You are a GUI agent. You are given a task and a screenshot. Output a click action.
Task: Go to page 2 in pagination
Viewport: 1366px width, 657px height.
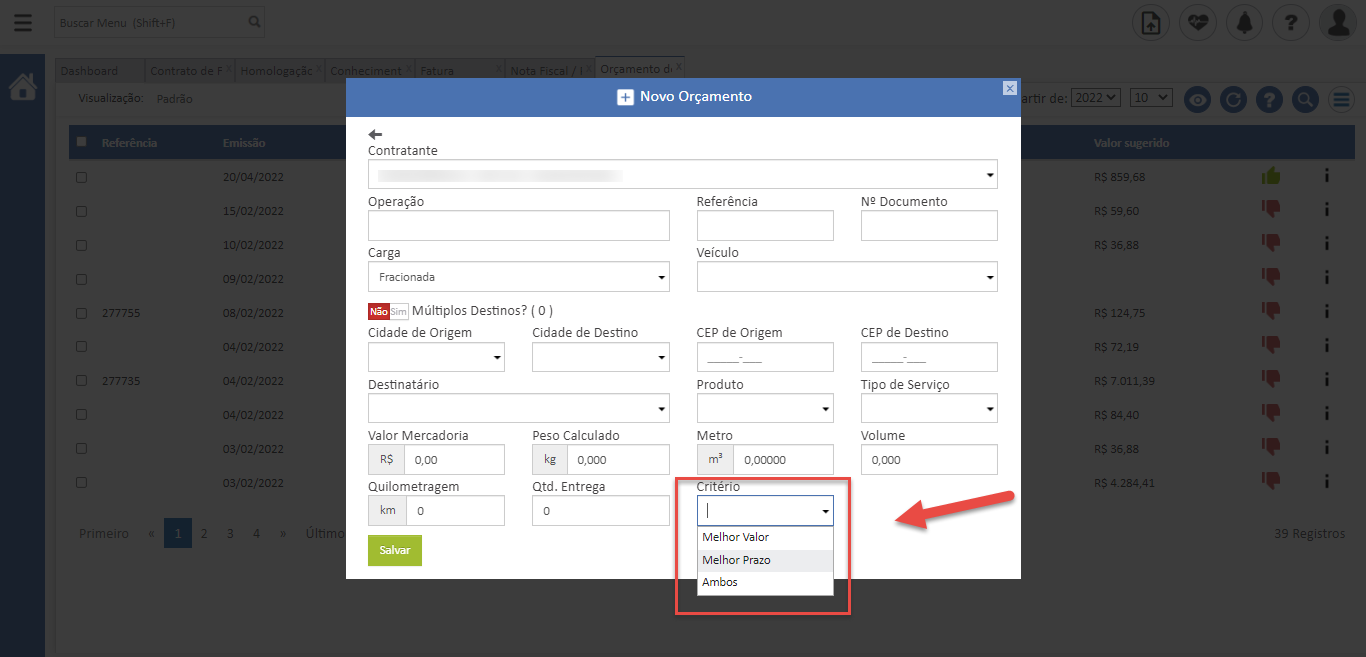point(203,534)
